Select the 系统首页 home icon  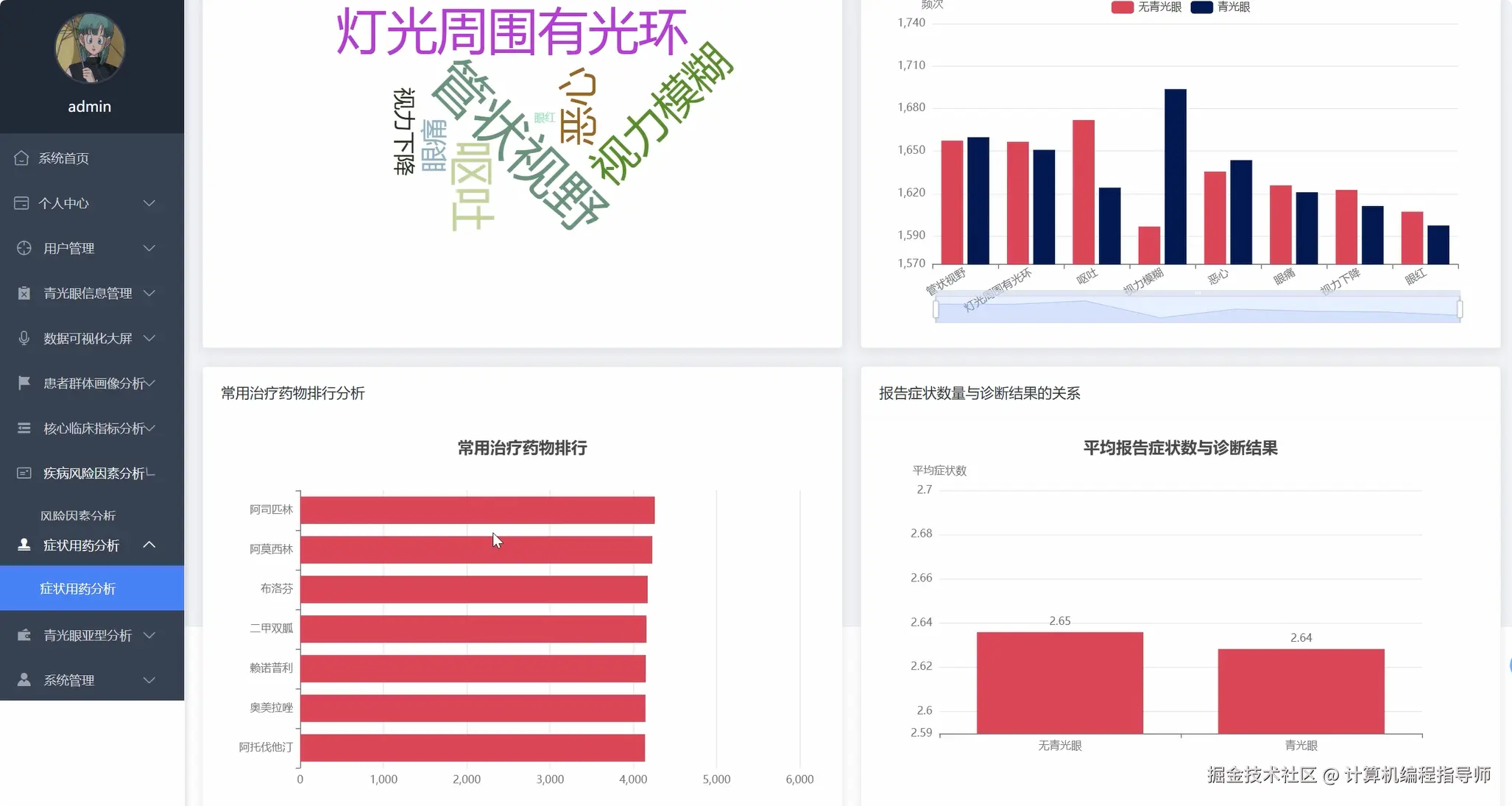(x=22, y=158)
